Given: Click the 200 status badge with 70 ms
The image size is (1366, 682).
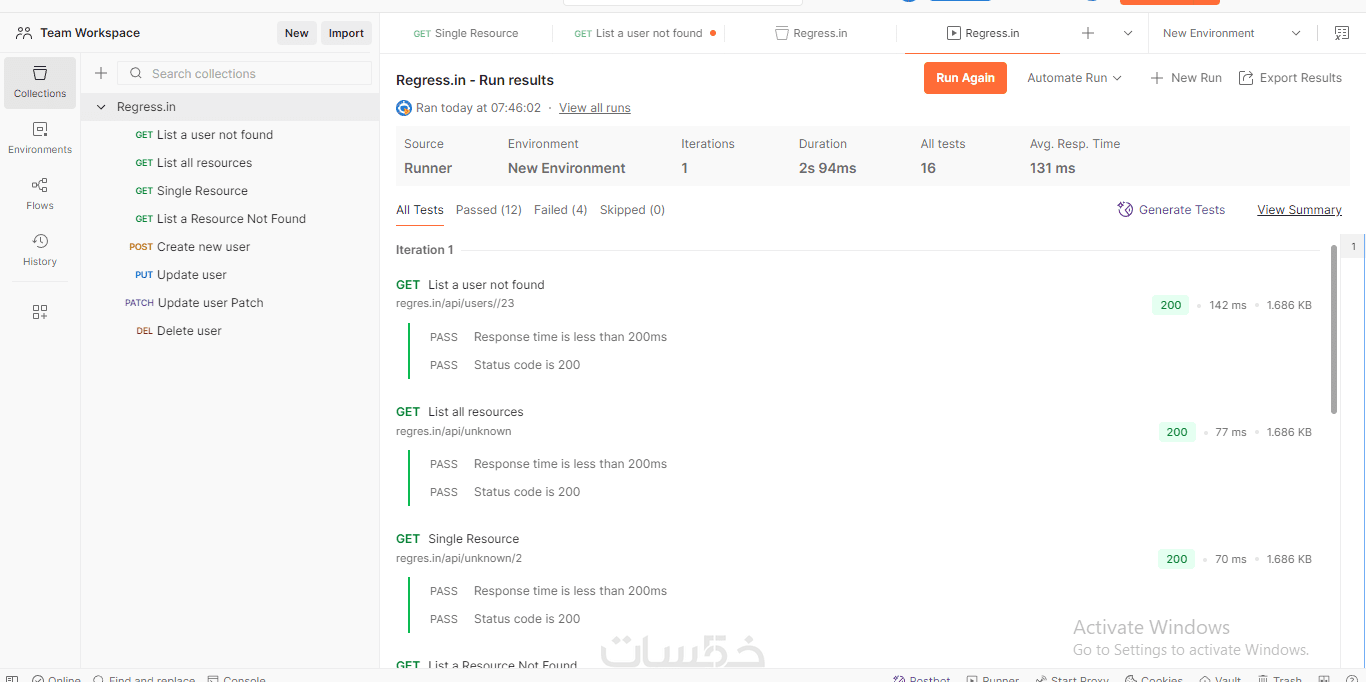Looking at the screenshot, I should tap(1177, 559).
